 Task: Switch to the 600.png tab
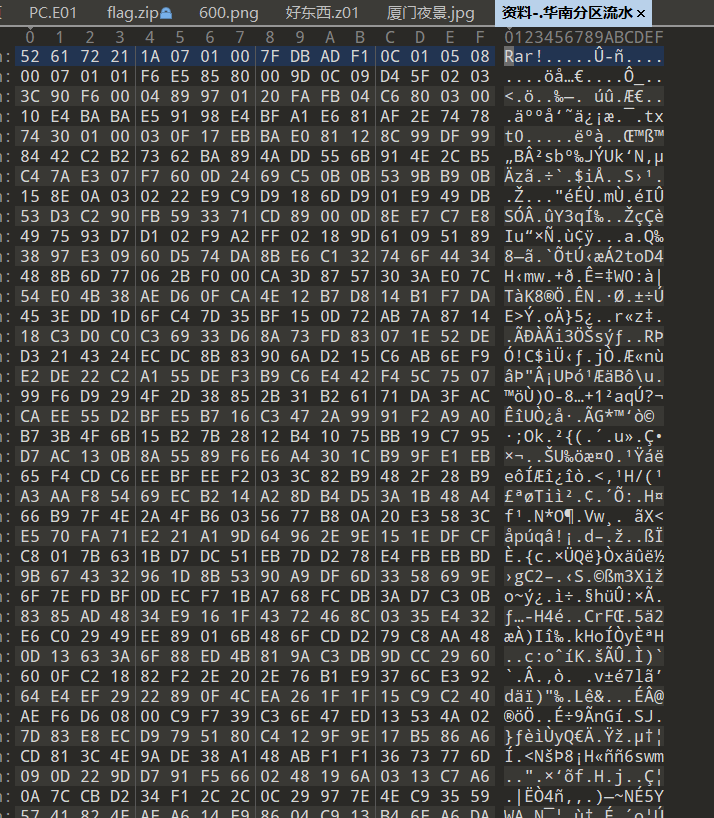[228, 13]
